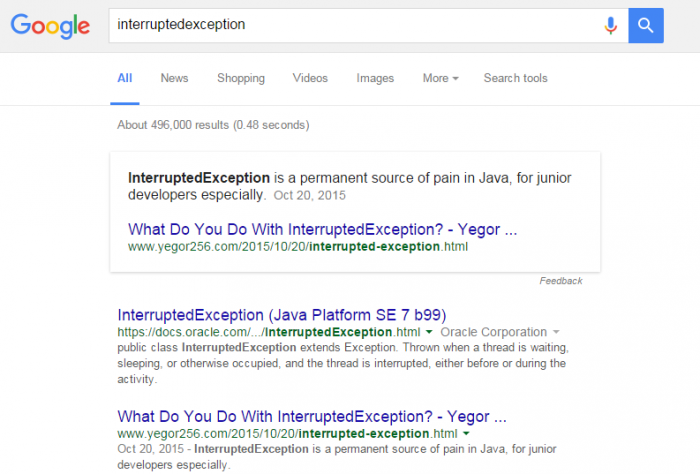
Task: Click the featured snippet yegor256.com URL
Action: point(298,247)
